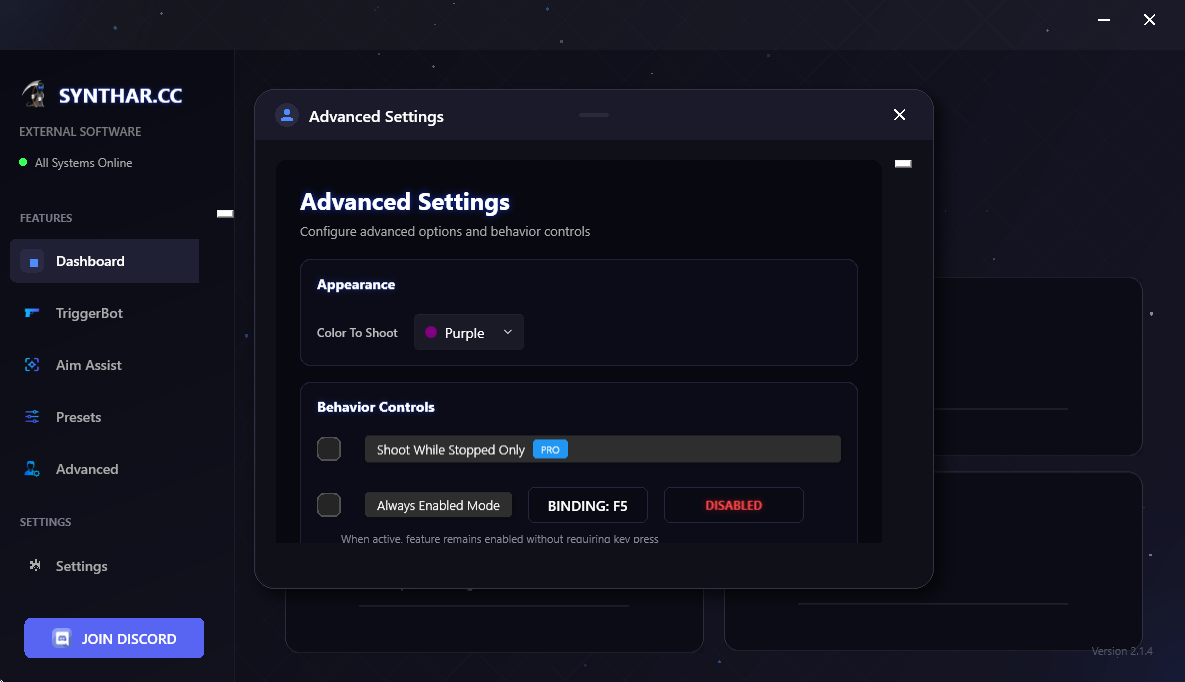Click the red DISABLED status button

(733, 505)
